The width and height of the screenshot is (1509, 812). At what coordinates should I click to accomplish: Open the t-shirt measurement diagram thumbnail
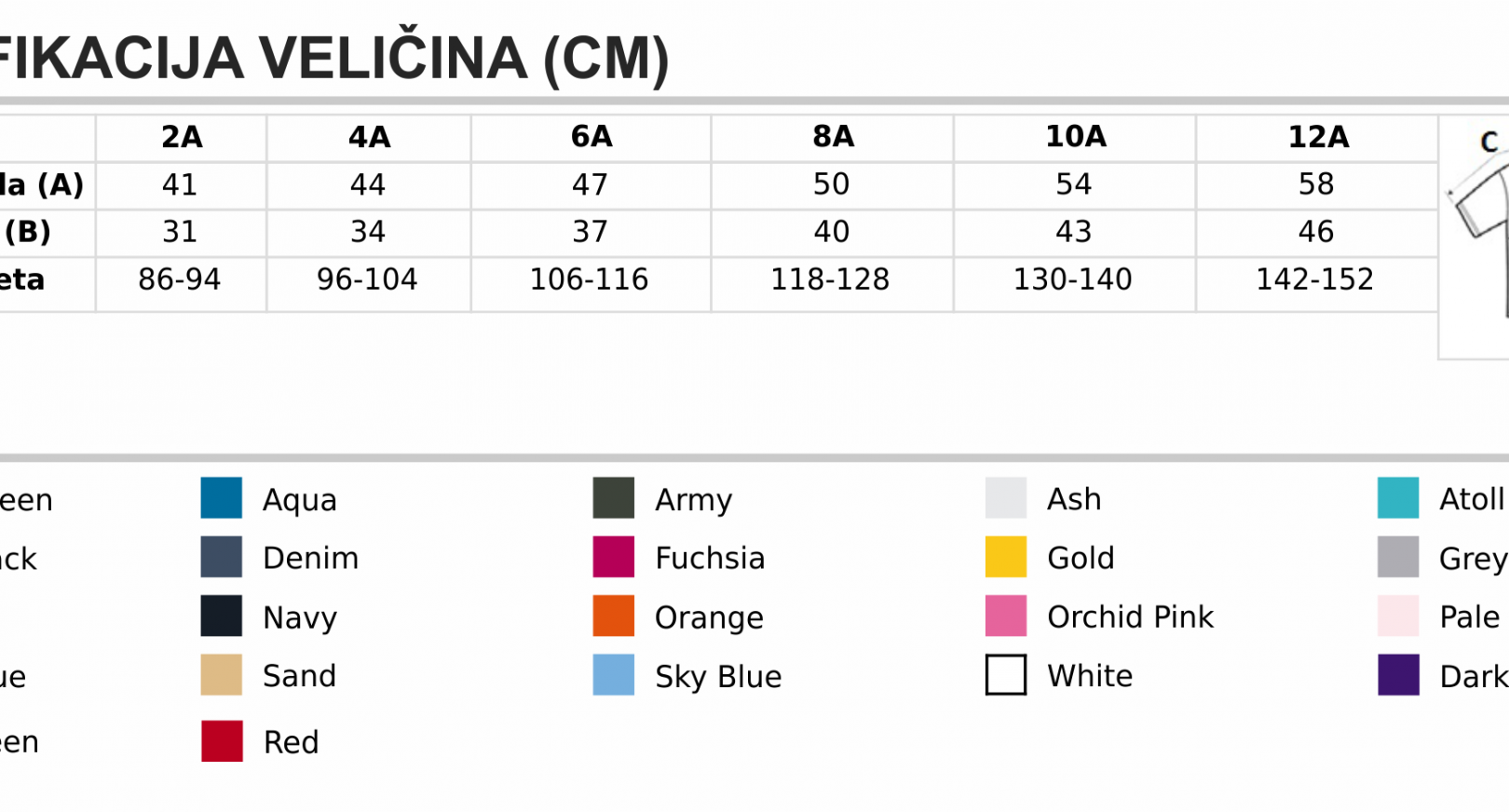pos(1475,237)
